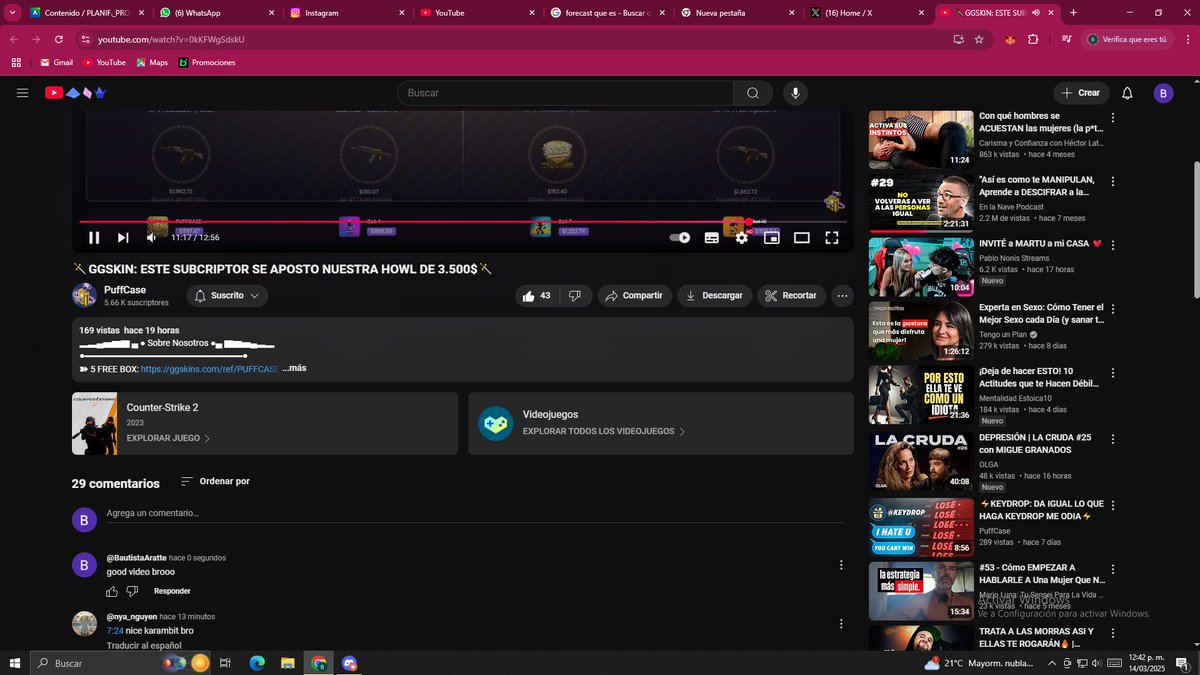
Task: Open the tab search chevron dropdown
Action: point(12,13)
